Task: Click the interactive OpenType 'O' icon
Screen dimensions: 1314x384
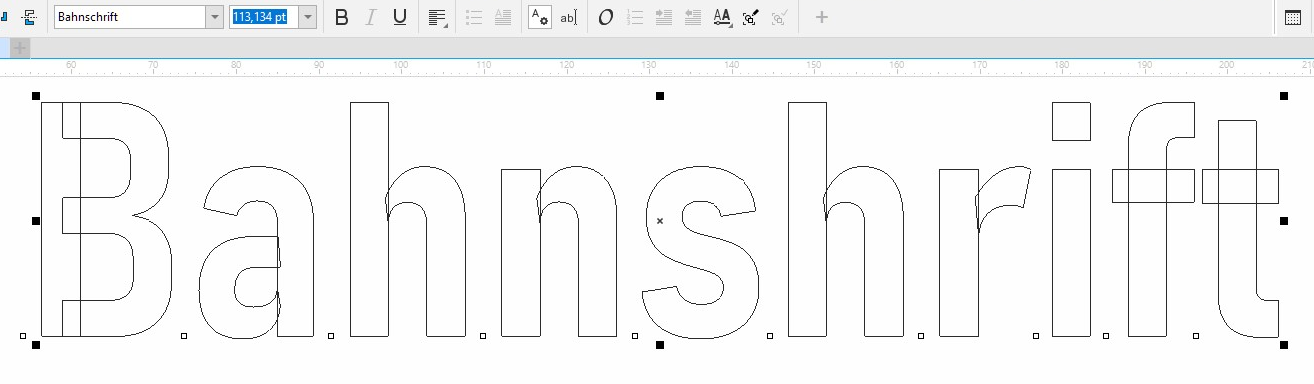Action: click(605, 17)
